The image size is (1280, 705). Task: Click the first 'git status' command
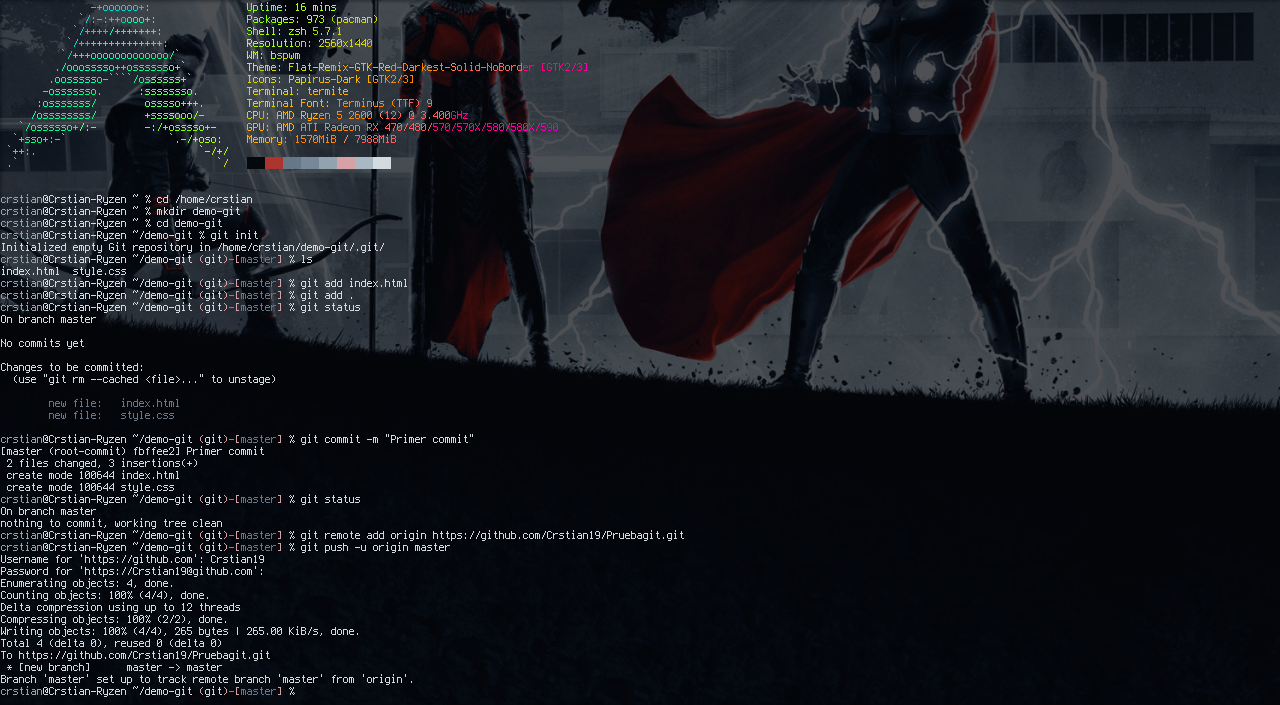[x=330, y=308]
